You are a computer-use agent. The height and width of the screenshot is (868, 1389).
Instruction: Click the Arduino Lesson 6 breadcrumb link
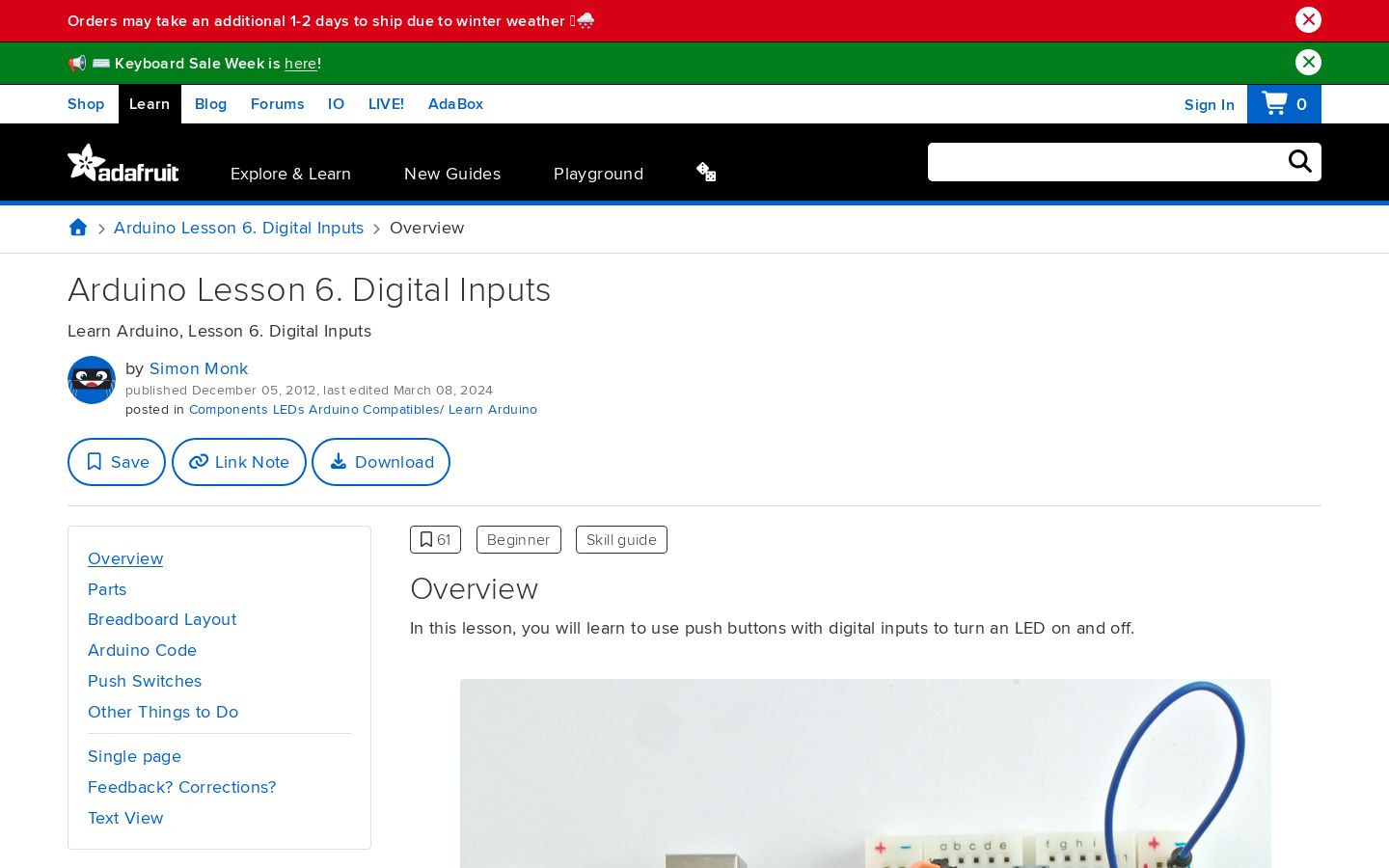238,228
